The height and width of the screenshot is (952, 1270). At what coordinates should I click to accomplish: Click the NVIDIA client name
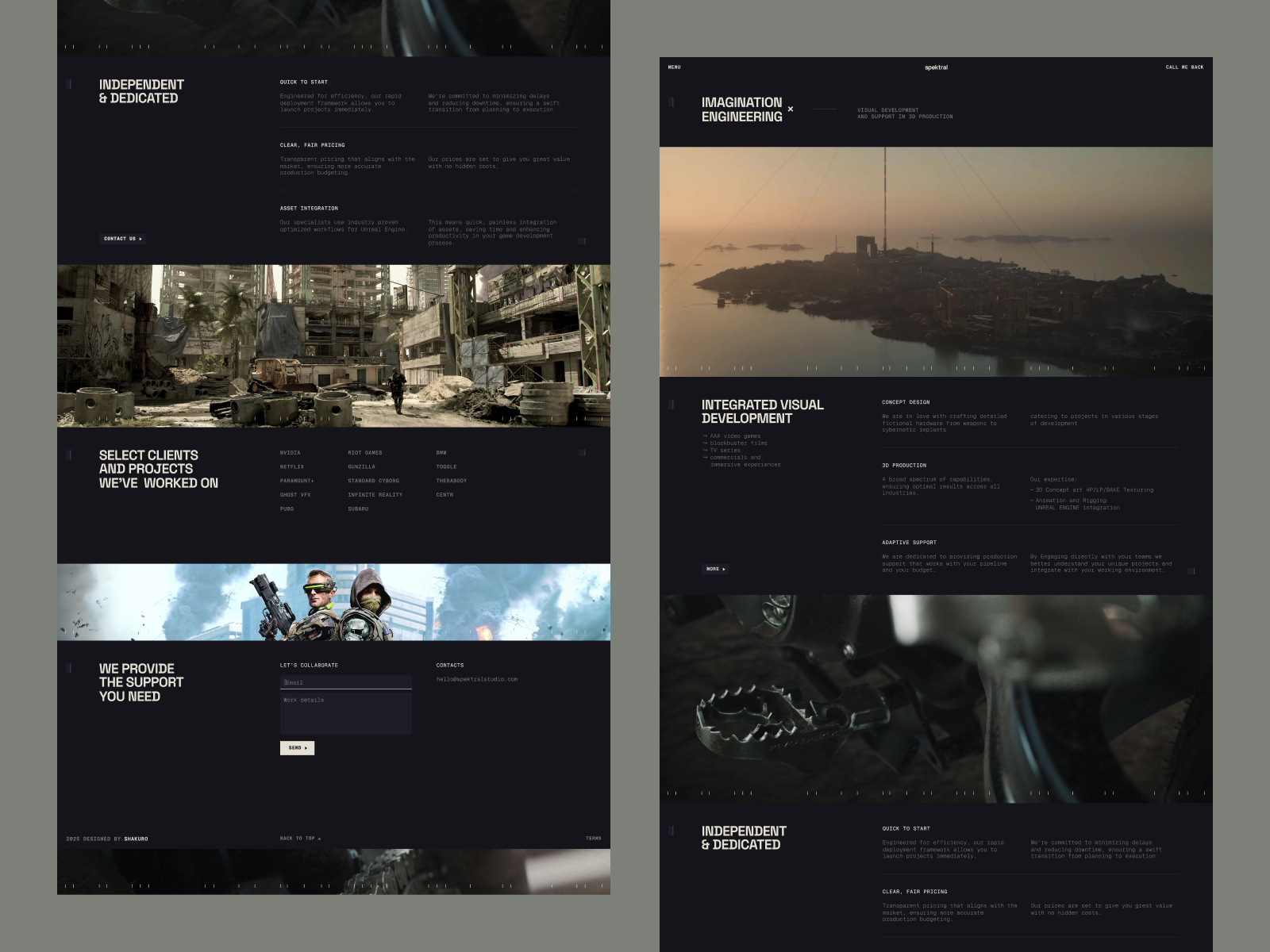pos(290,453)
